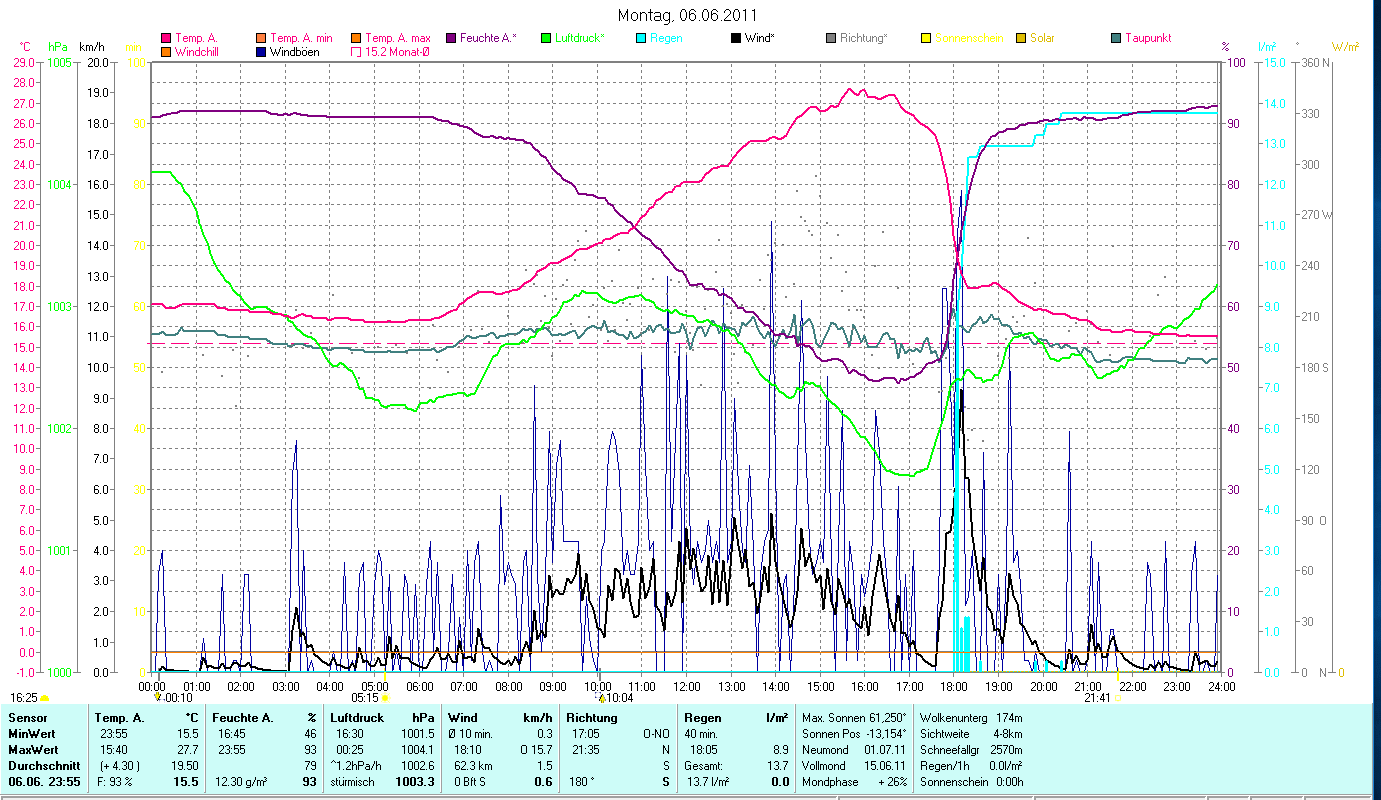Click the 'MaxWert' row label

tap(33, 749)
